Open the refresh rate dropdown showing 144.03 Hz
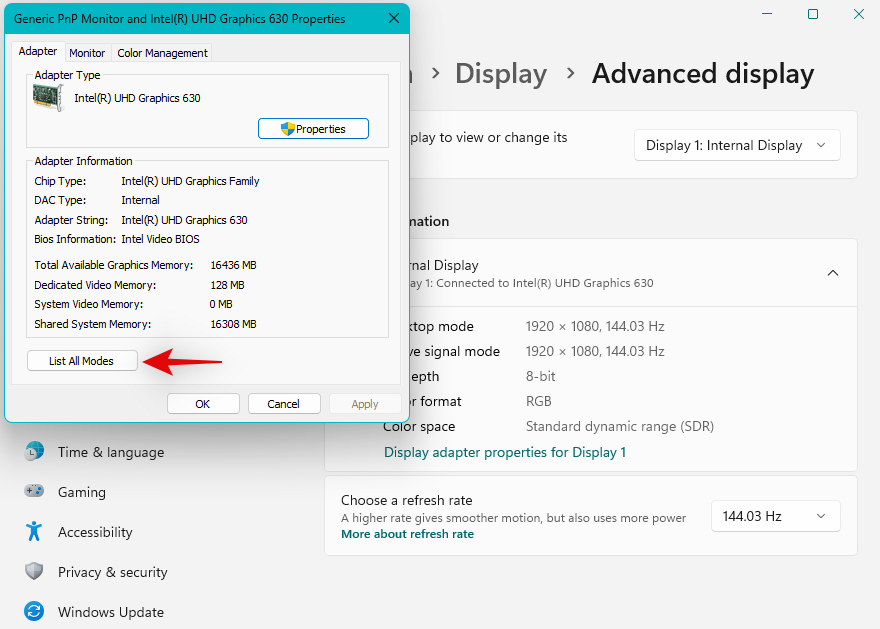 point(775,516)
